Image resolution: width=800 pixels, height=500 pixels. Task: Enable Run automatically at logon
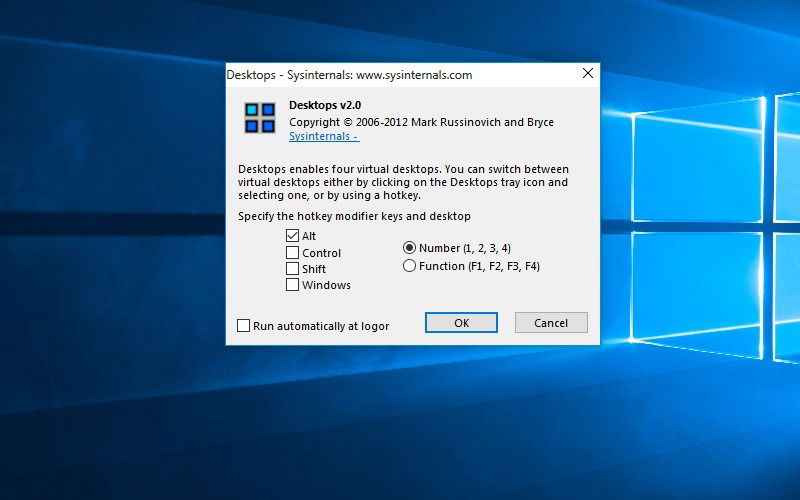click(x=243, y=326)
